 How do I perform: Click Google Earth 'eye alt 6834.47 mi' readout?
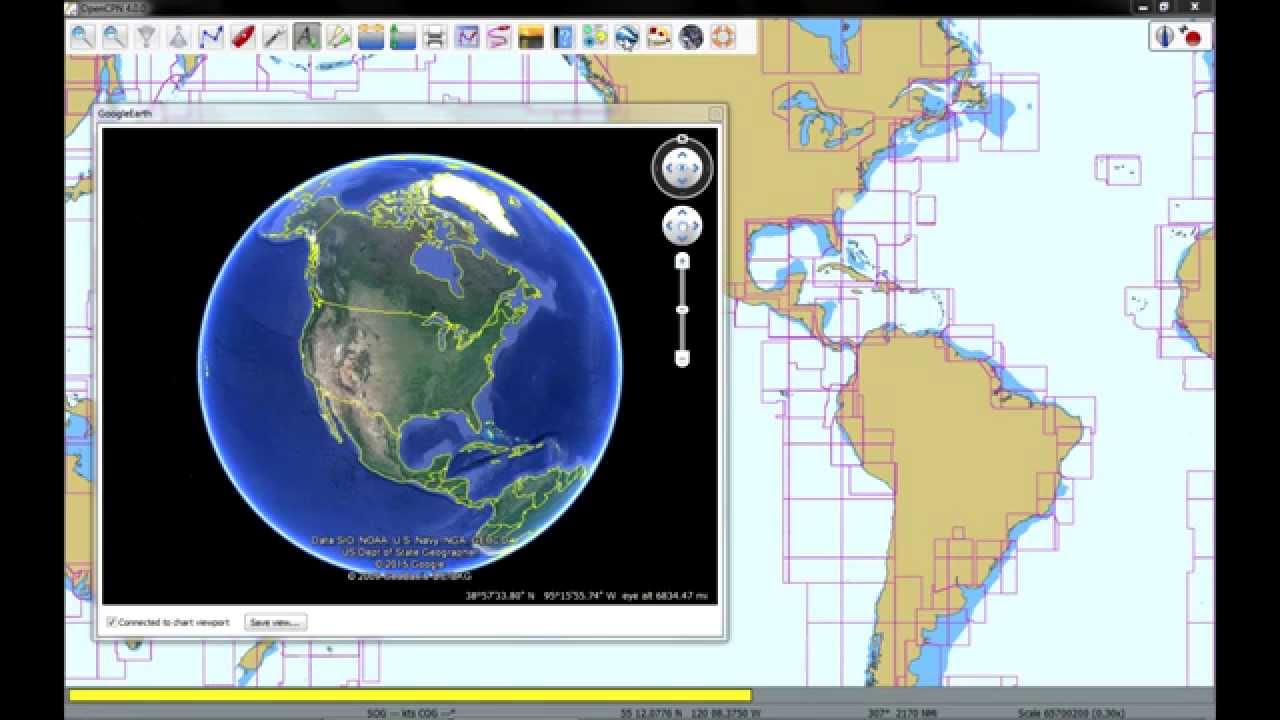click(664, 596)
